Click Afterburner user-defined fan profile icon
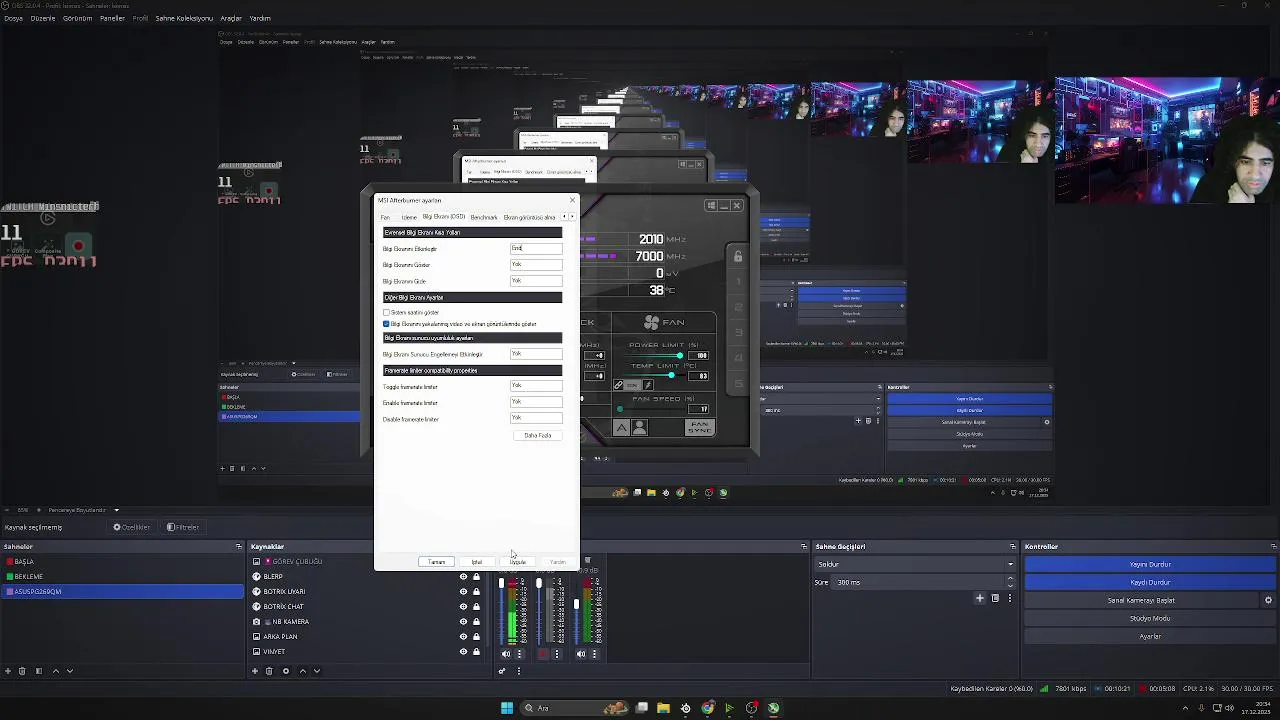 point(639,428)
